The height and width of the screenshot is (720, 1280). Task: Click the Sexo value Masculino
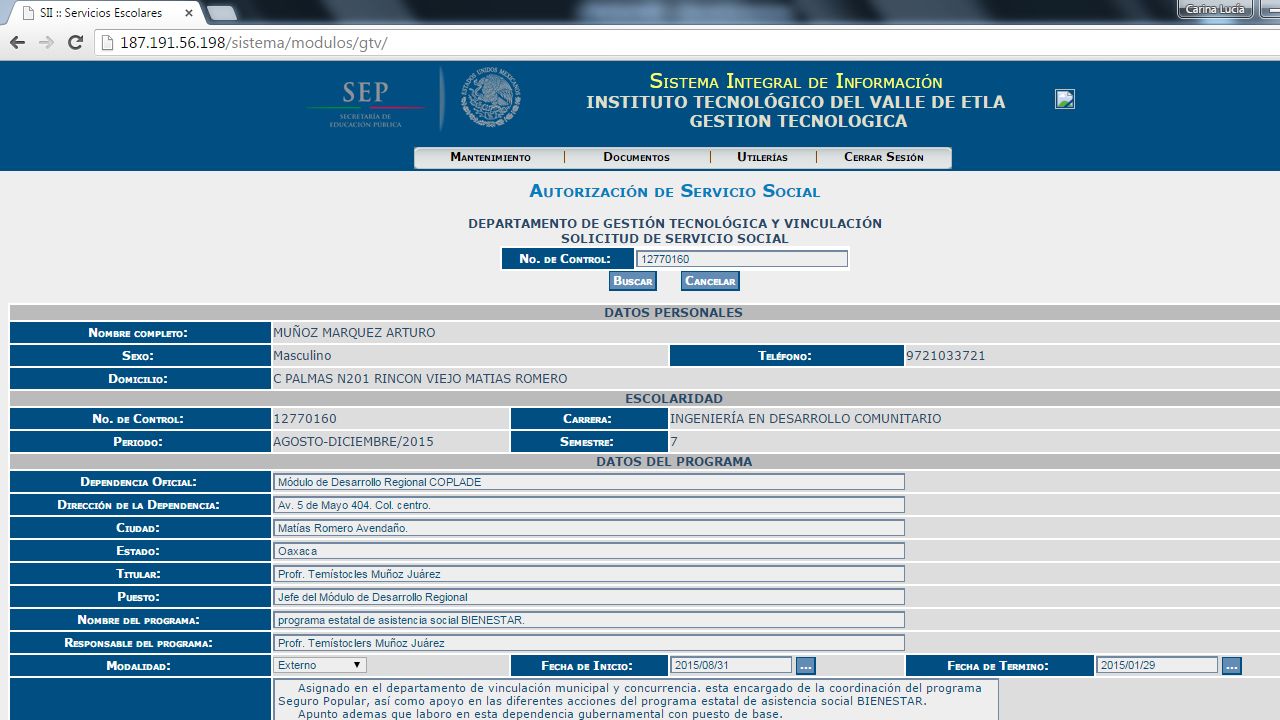point(302,356)
